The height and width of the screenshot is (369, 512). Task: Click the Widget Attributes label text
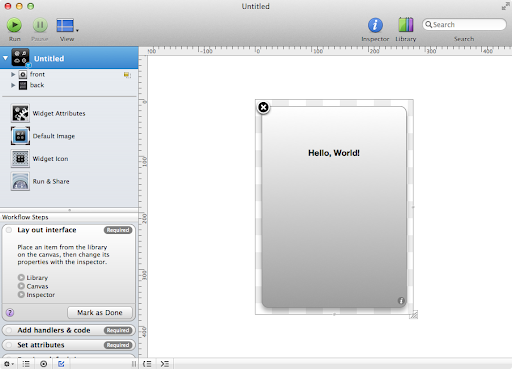click(59, 113)
